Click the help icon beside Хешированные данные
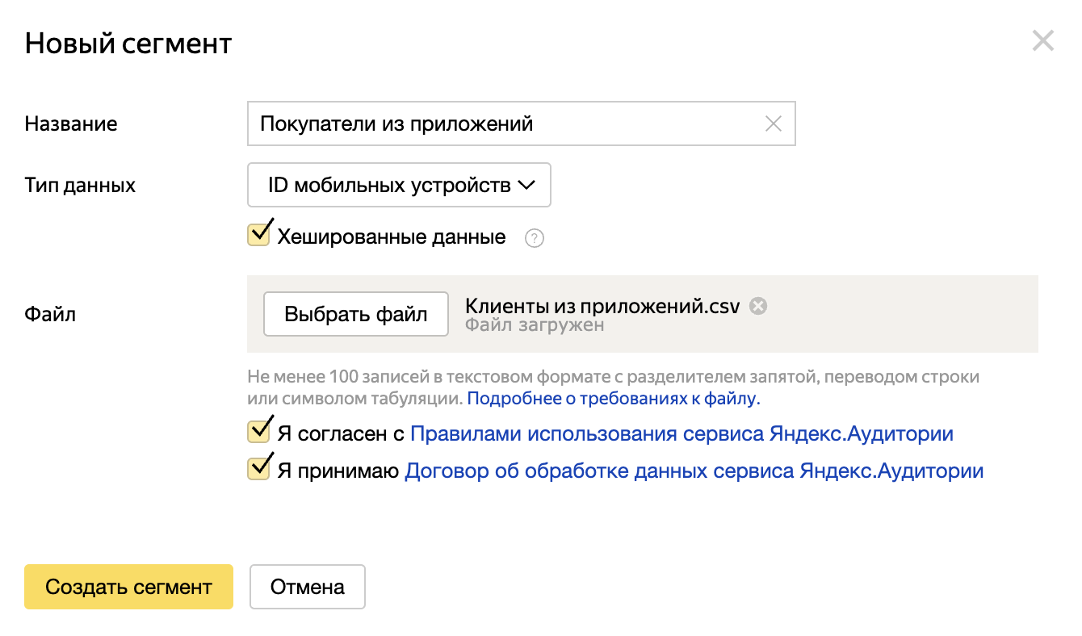 (x=534, y=237)
